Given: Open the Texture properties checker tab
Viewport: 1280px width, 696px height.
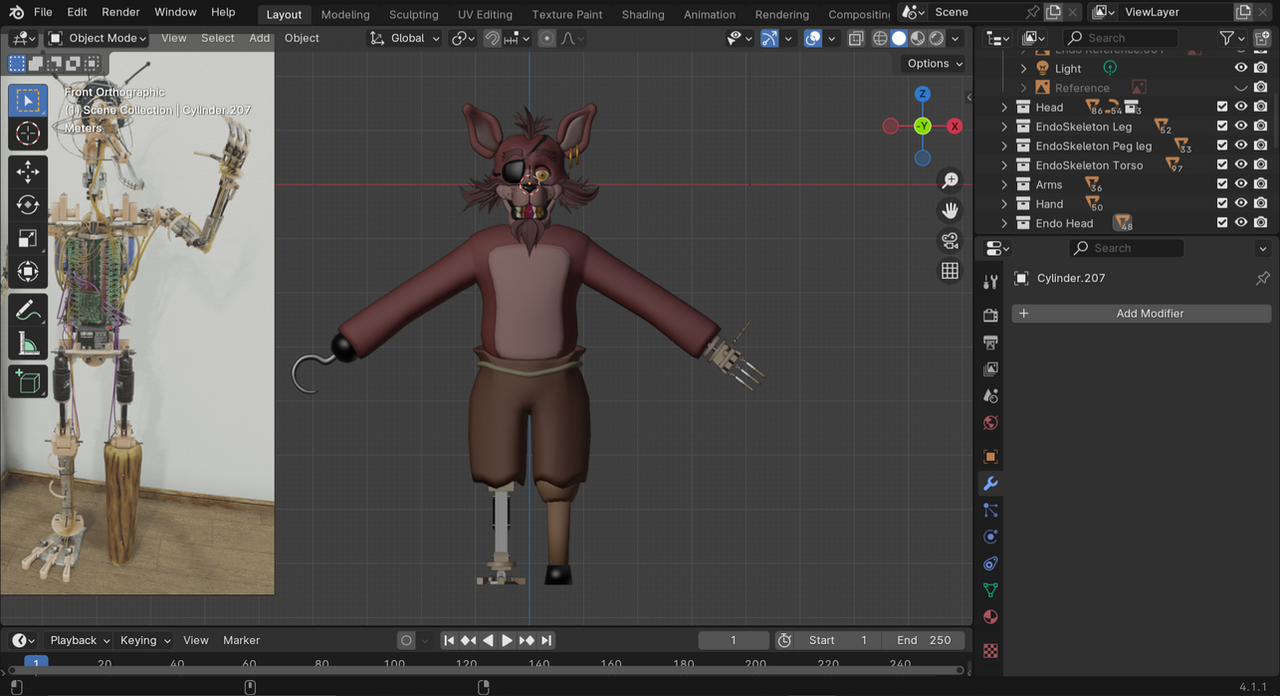Looking at the screenshot, I should pyautogui.click(x=990, y=650).
